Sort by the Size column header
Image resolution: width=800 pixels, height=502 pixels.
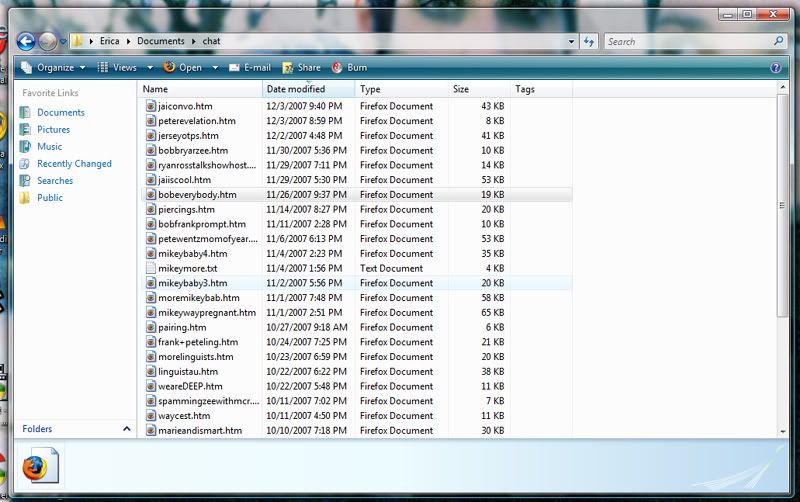pos(480,89)
